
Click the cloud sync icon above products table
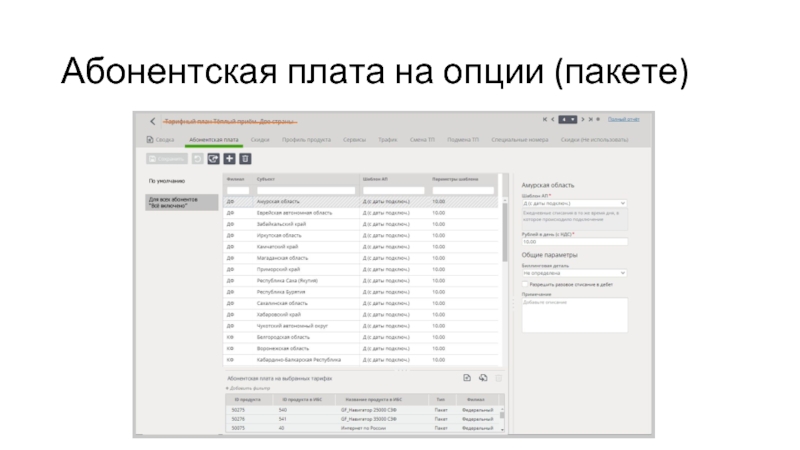coord(483,378)
